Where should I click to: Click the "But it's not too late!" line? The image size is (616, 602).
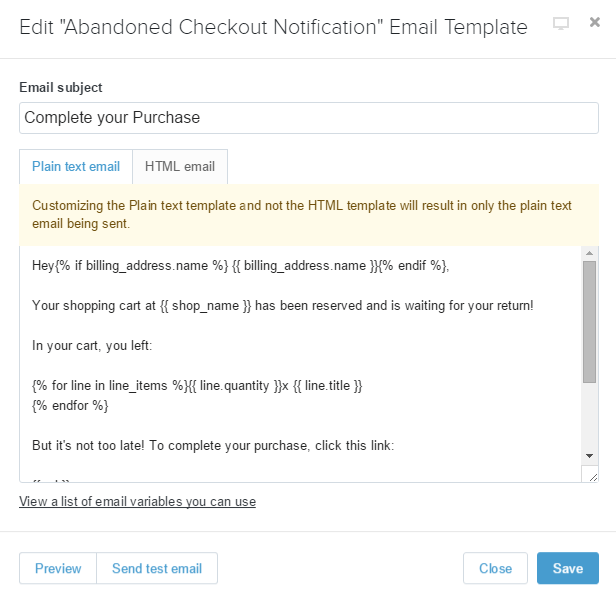tap(213, 445)
